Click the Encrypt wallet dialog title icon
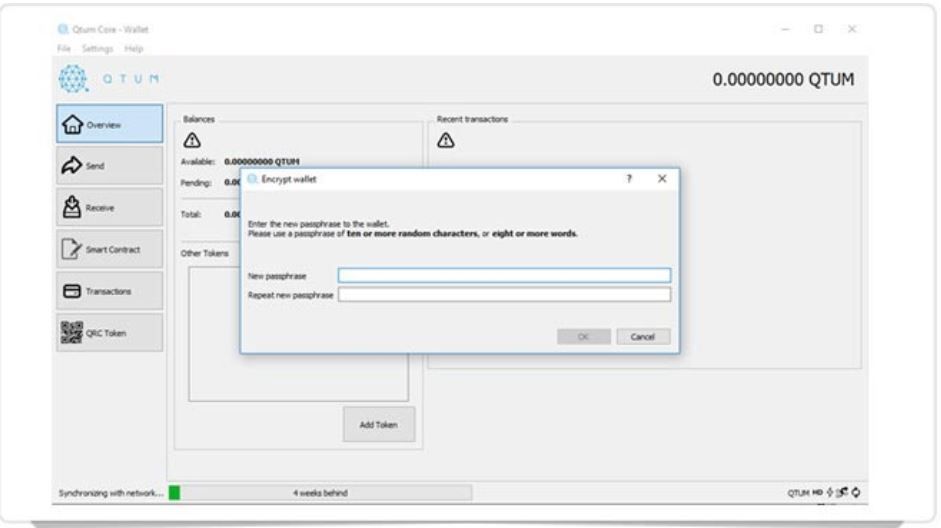 253,179
